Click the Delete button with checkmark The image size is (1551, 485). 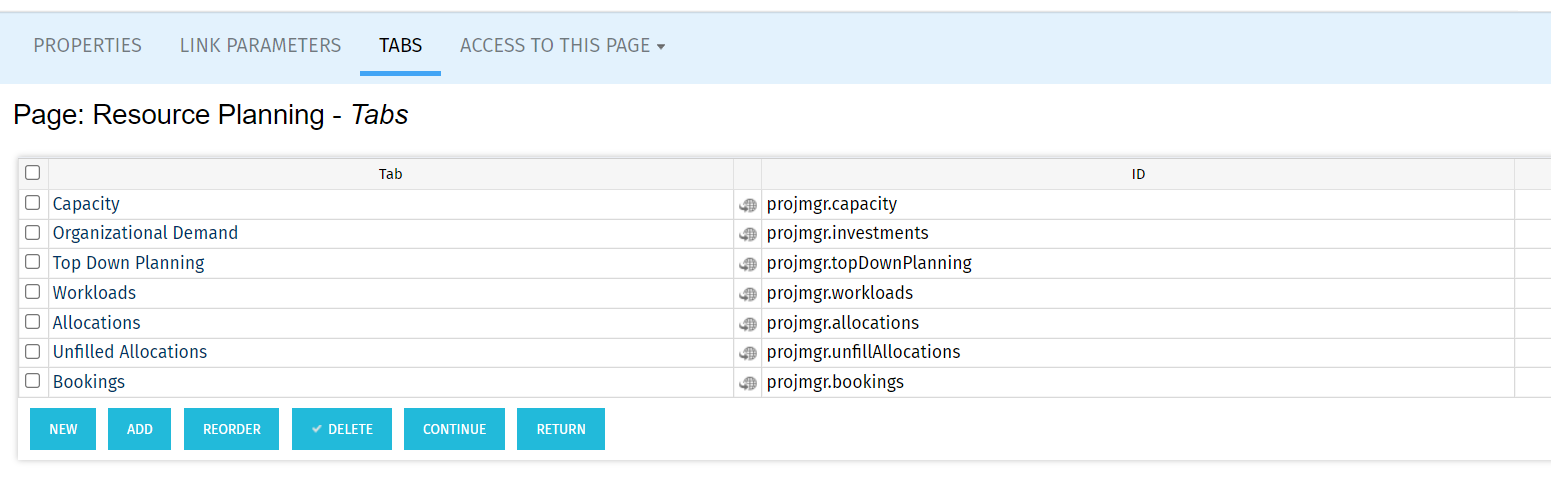point(342,429)
